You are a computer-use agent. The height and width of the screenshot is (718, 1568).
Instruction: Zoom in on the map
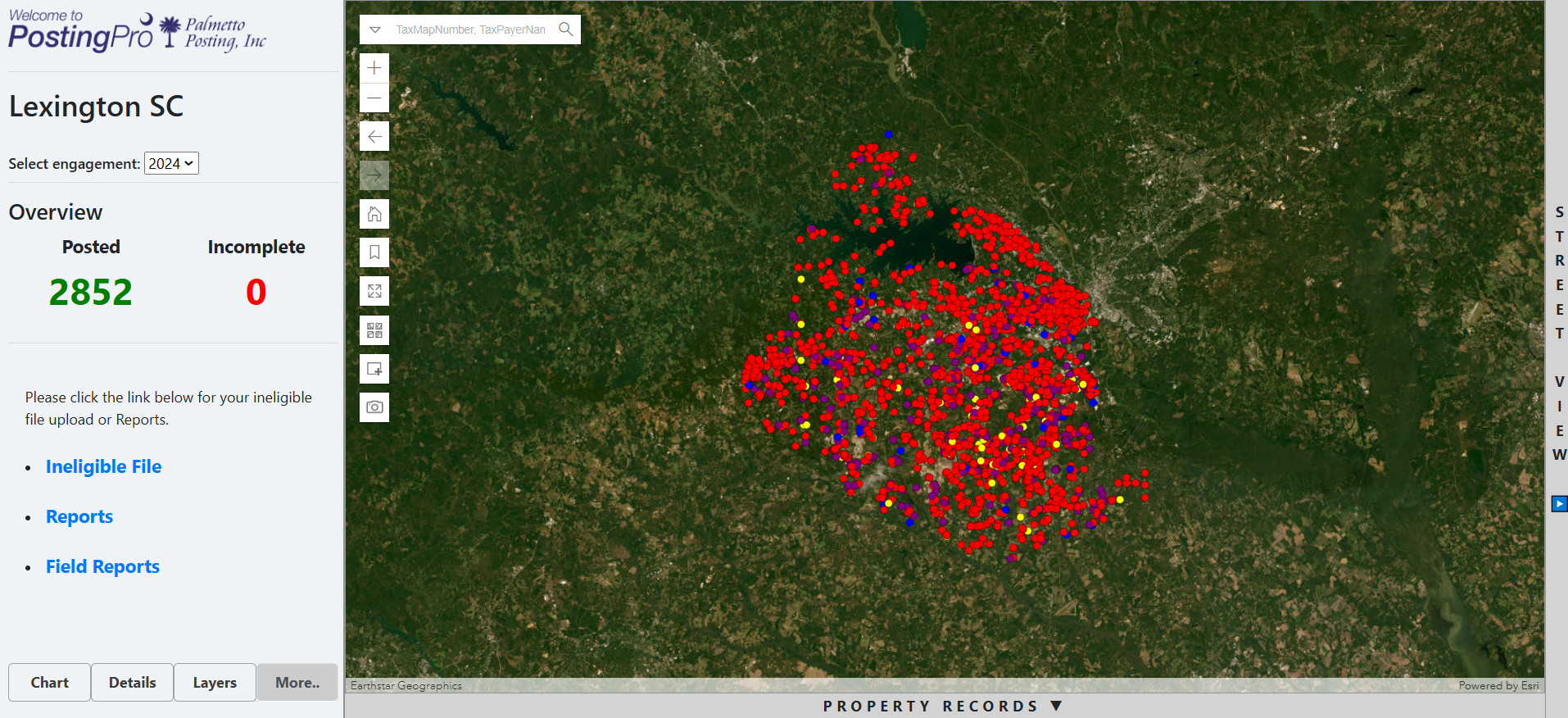(x=374, y=68)
